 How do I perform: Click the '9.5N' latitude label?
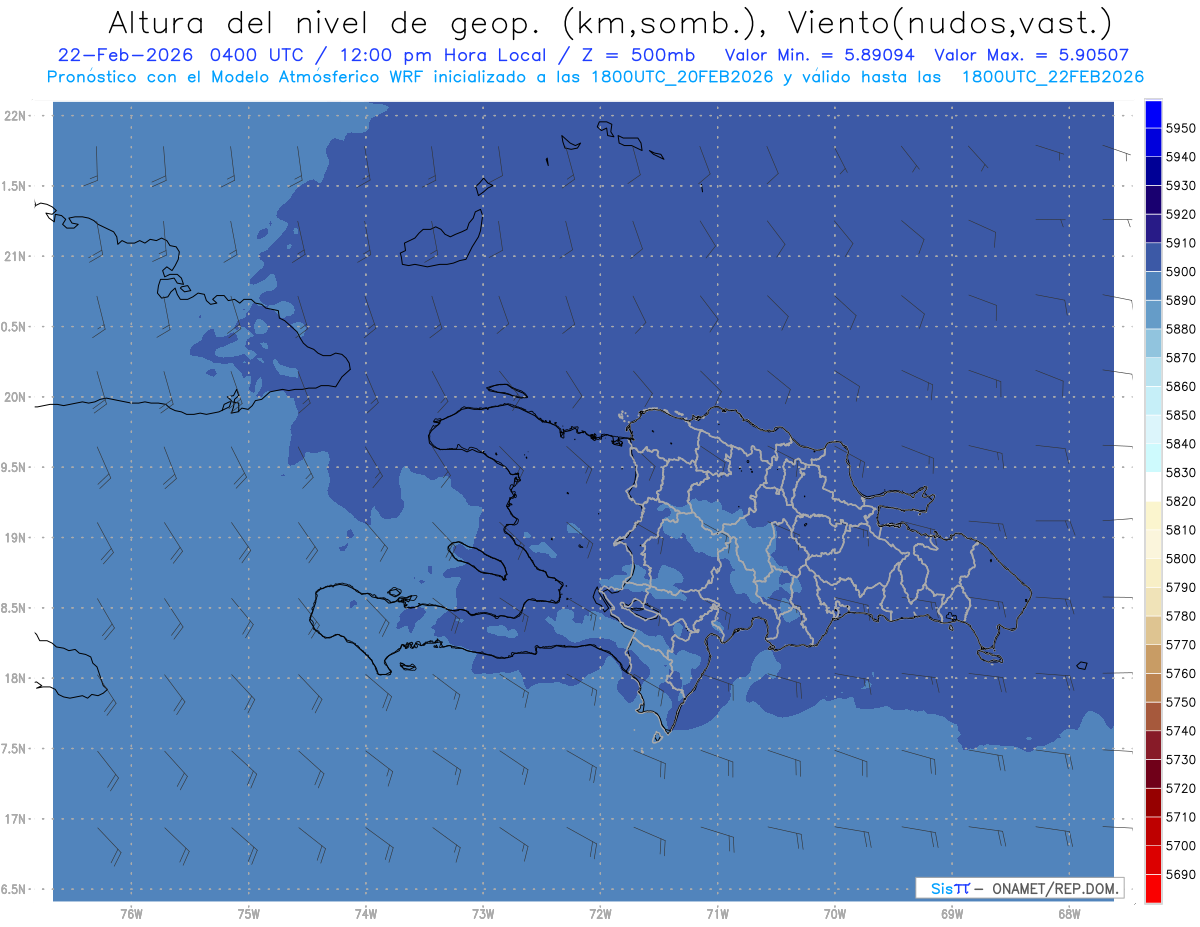pos(14,468)
